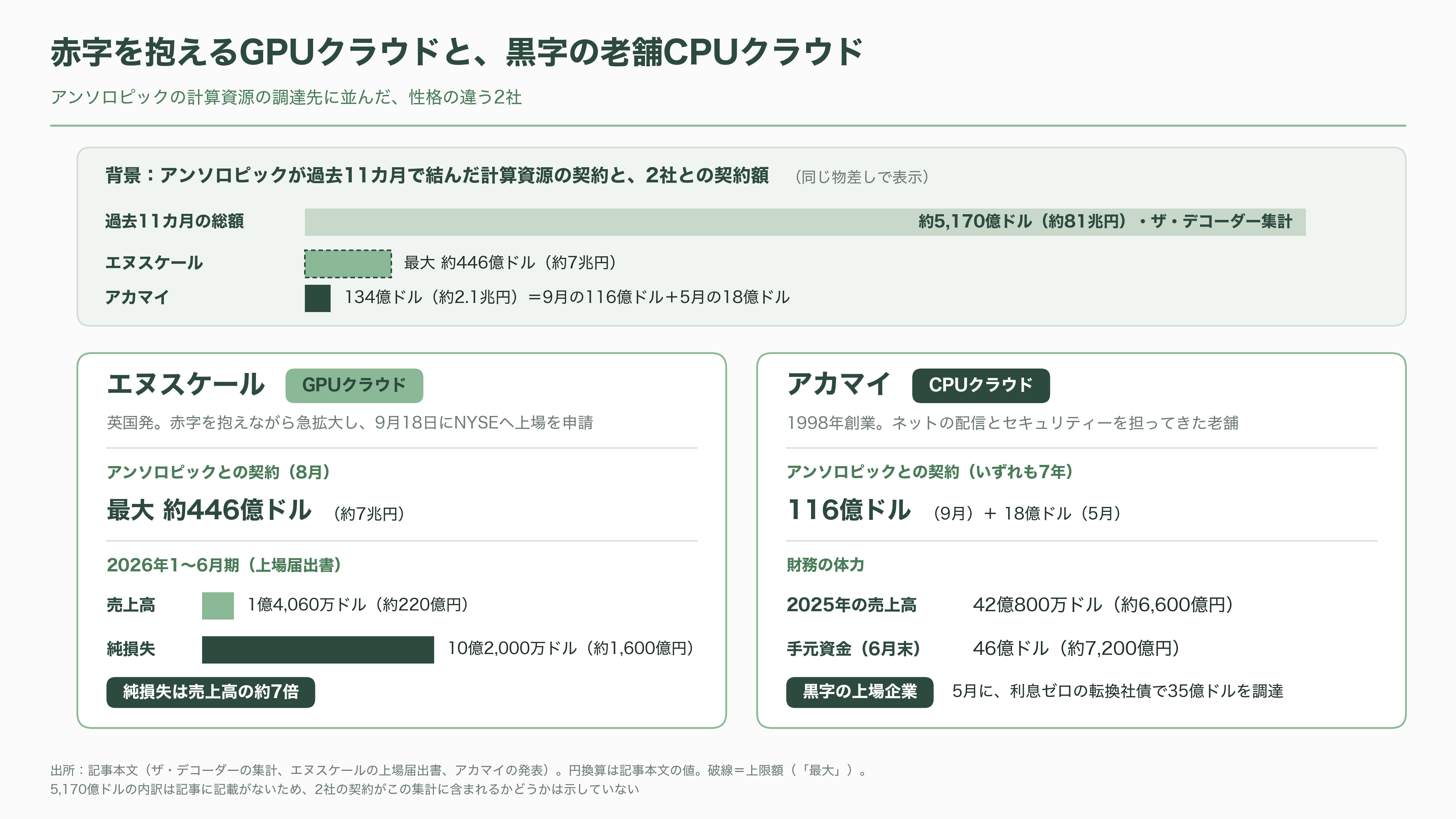Click the large figure 116億ドル
The image size is (1456, 819).
click(x=849, y=510)
